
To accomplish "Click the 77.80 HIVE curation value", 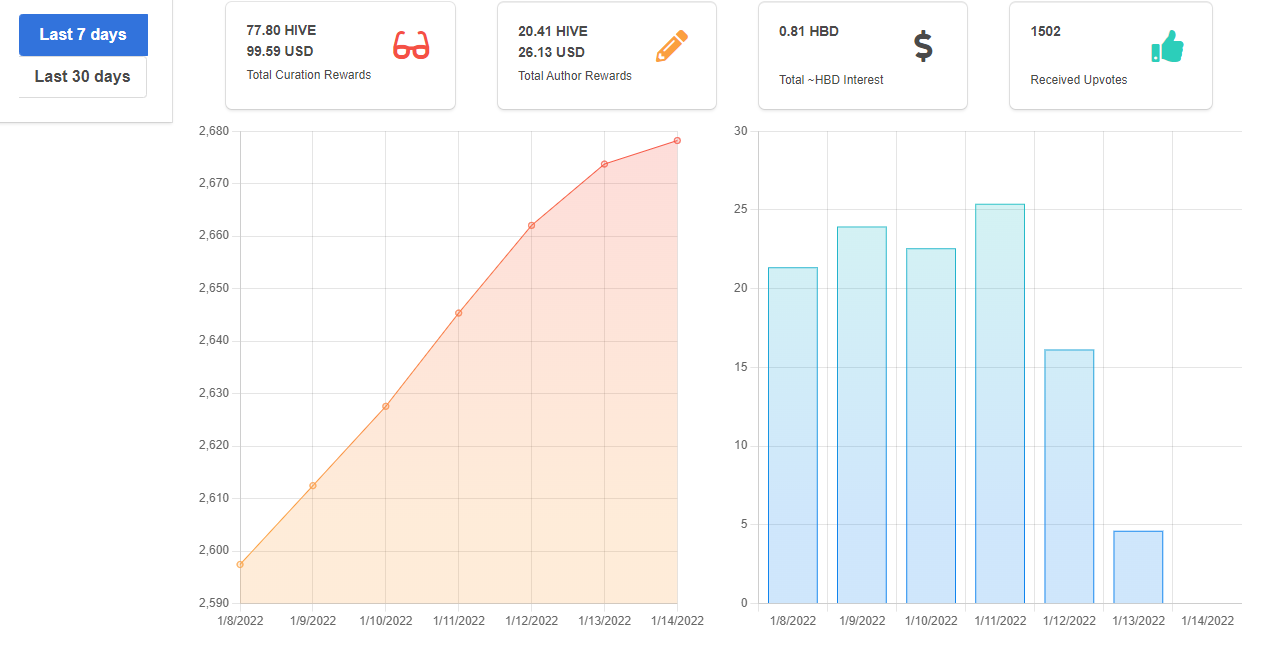I will tap(281, 31).
